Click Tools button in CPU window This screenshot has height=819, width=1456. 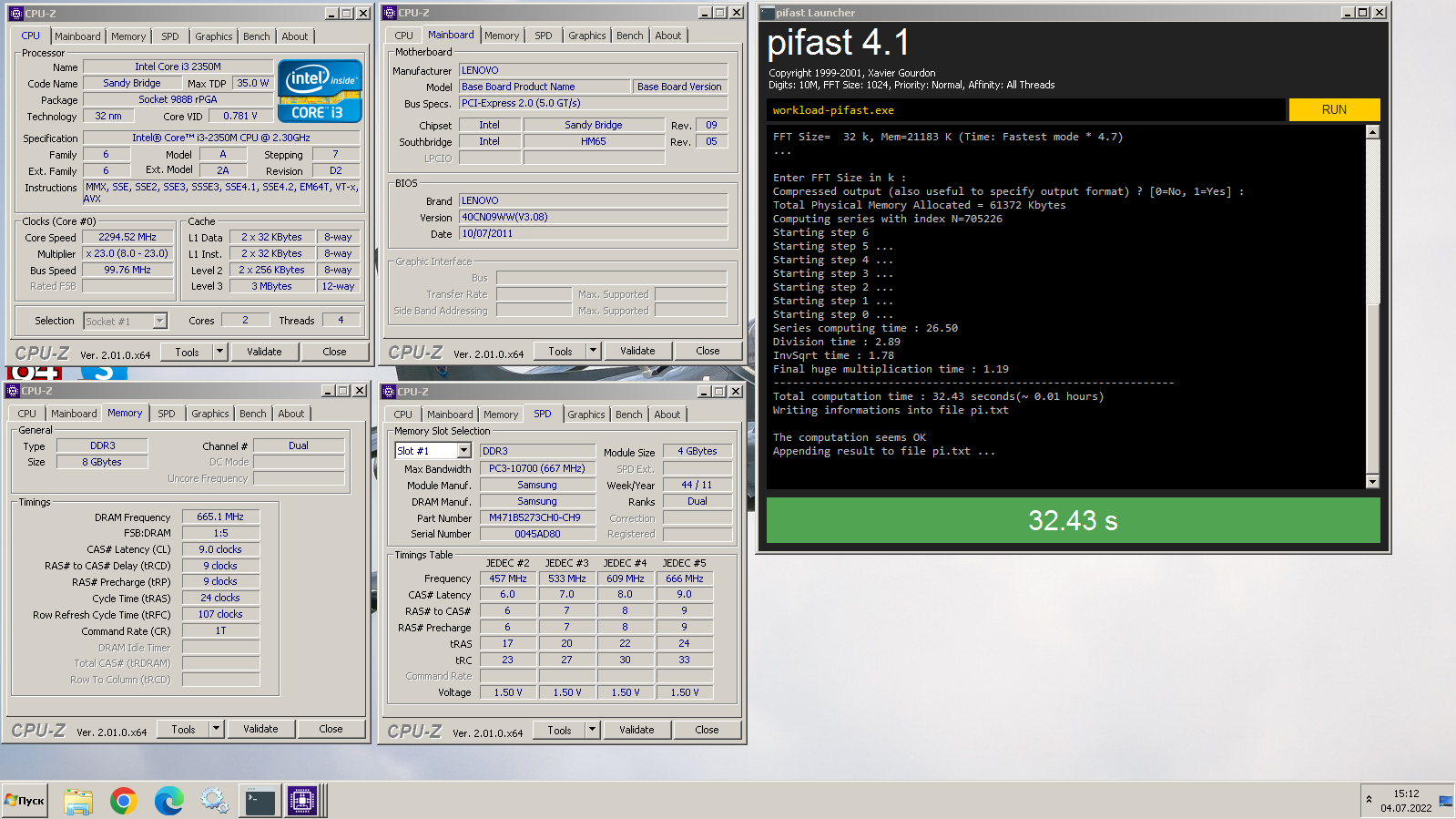pos(187,352)
